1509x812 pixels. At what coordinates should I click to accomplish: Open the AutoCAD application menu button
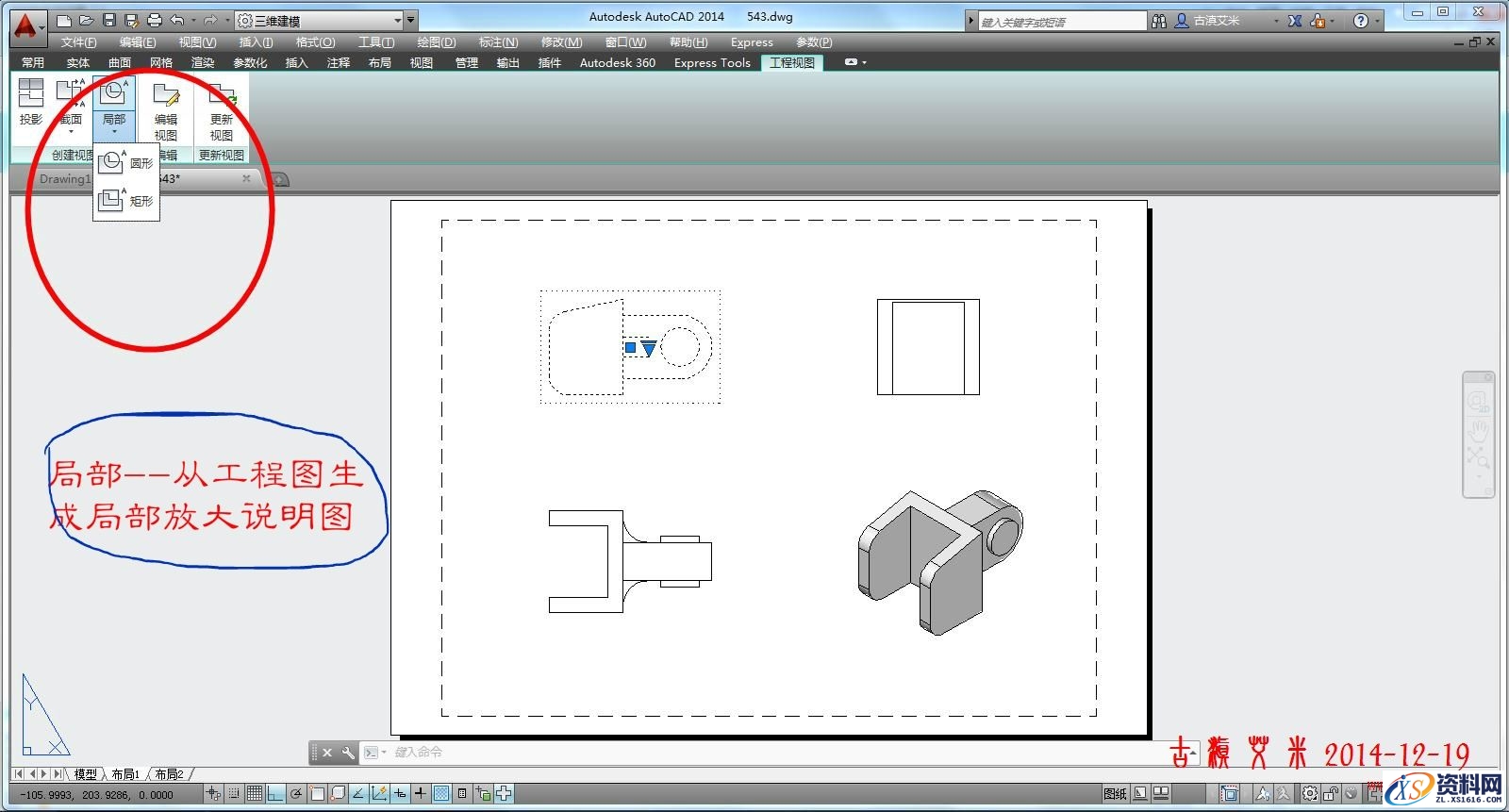tap(26, 26)
